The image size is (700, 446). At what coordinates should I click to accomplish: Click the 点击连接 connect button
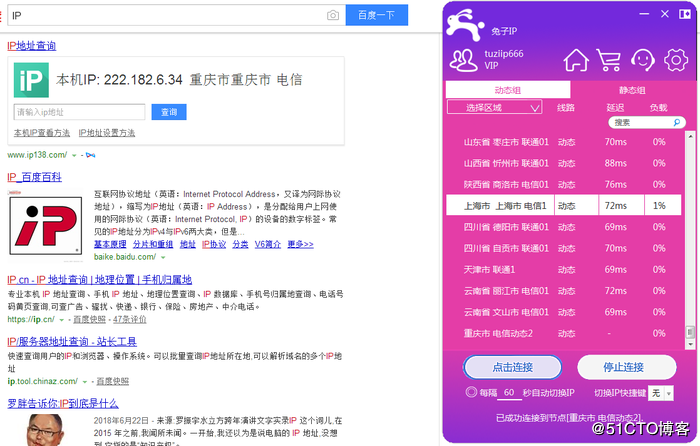[512, 367]
